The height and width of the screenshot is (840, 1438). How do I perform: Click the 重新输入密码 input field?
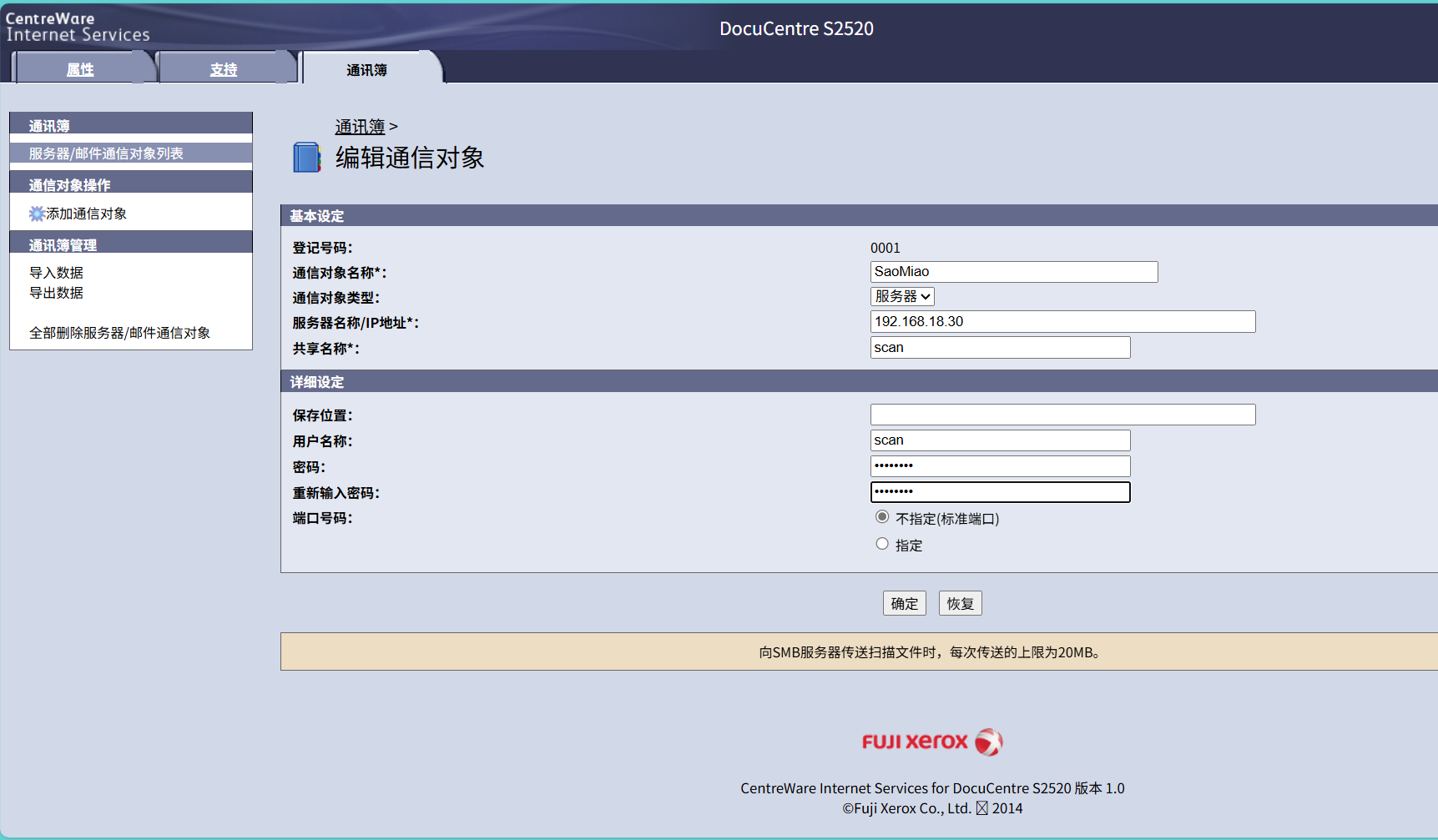(x=1000, y=492)
